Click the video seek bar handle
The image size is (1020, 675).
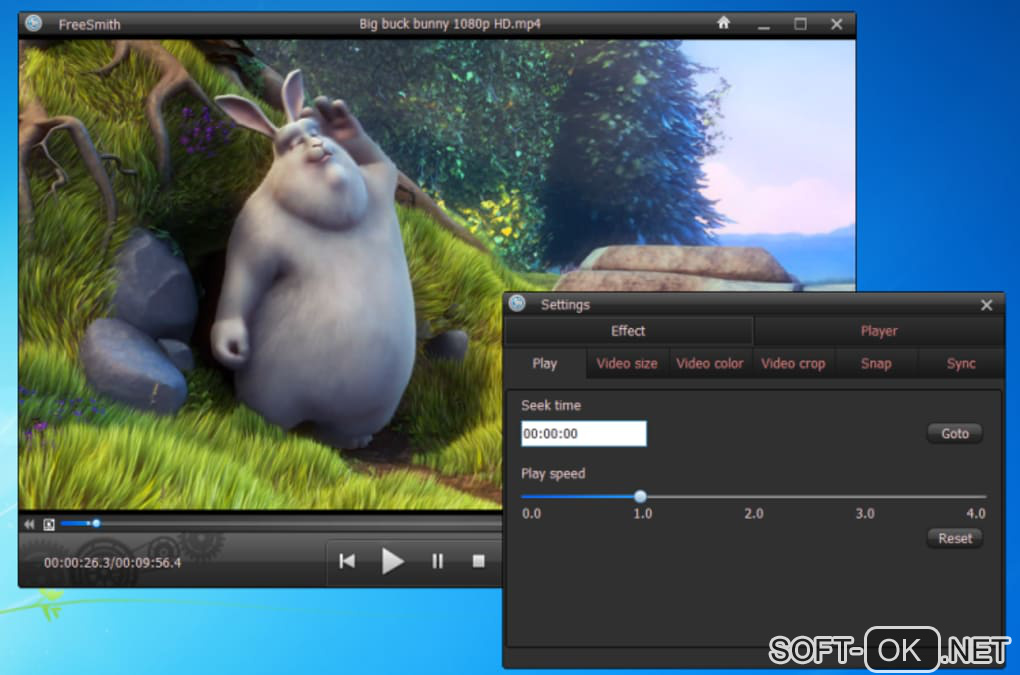tap(96, 523)
